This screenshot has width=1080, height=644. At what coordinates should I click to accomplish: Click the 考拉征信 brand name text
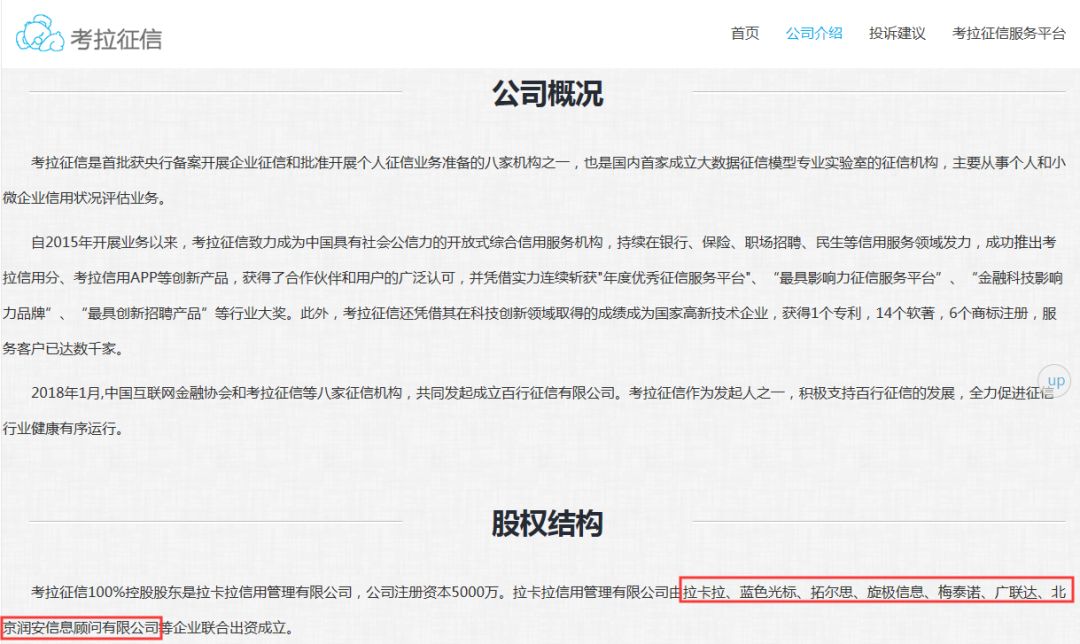tap(116, 39)
